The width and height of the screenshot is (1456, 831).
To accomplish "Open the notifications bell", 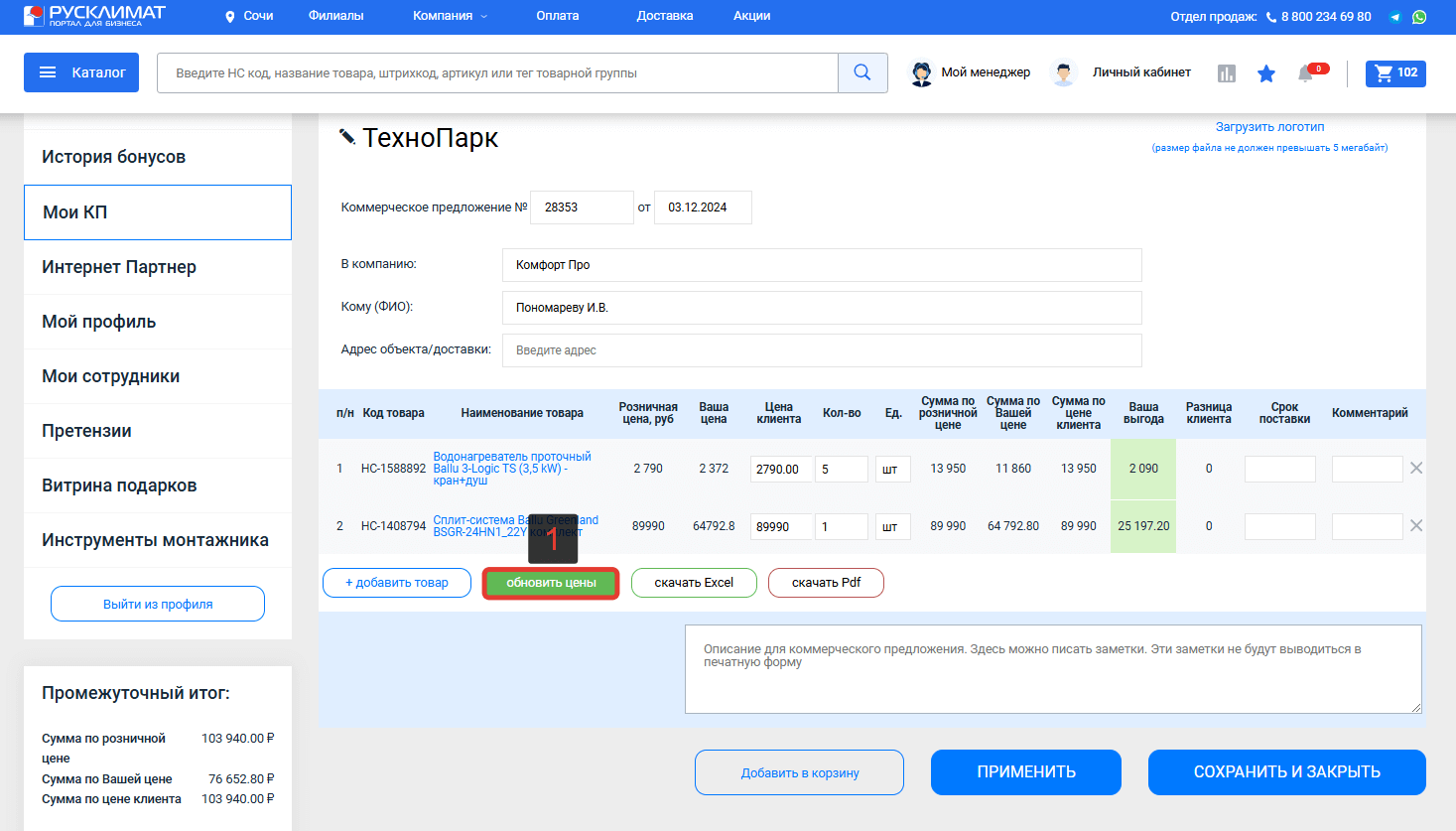I will pyautogui.click(x=1306, y=73).
